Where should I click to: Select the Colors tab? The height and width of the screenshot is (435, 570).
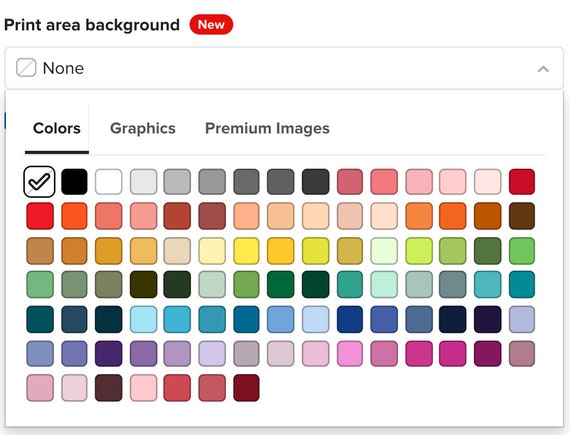[57, 128]
